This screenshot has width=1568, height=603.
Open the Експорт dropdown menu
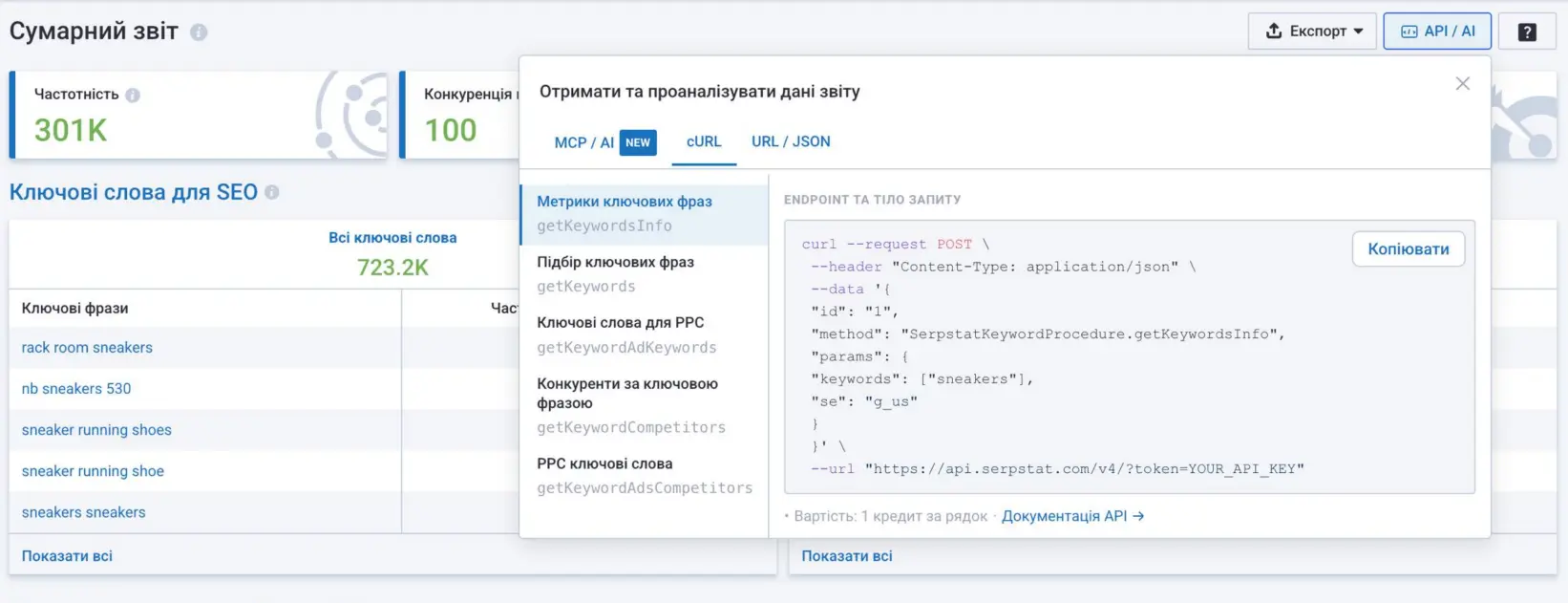[1312, 32]
